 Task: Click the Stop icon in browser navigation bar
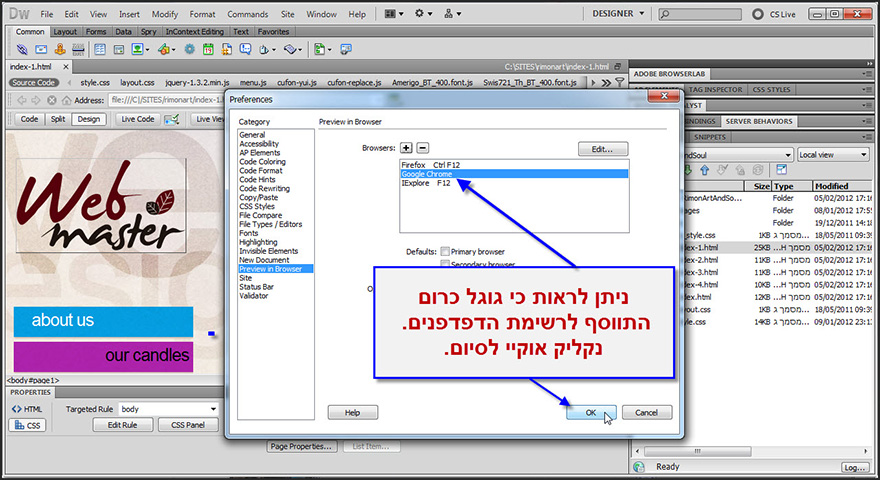point(52,100)
